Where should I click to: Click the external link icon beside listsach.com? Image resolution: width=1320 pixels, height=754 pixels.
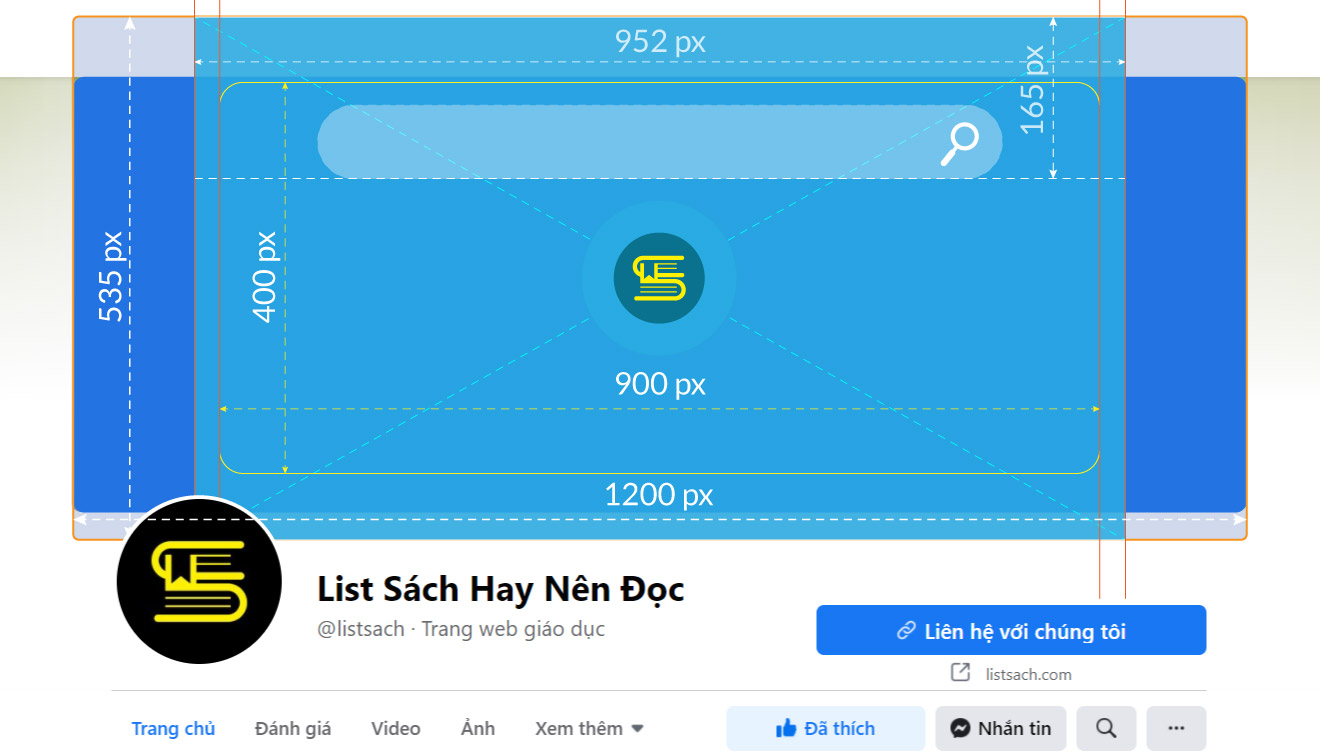(x=960, y=673)
